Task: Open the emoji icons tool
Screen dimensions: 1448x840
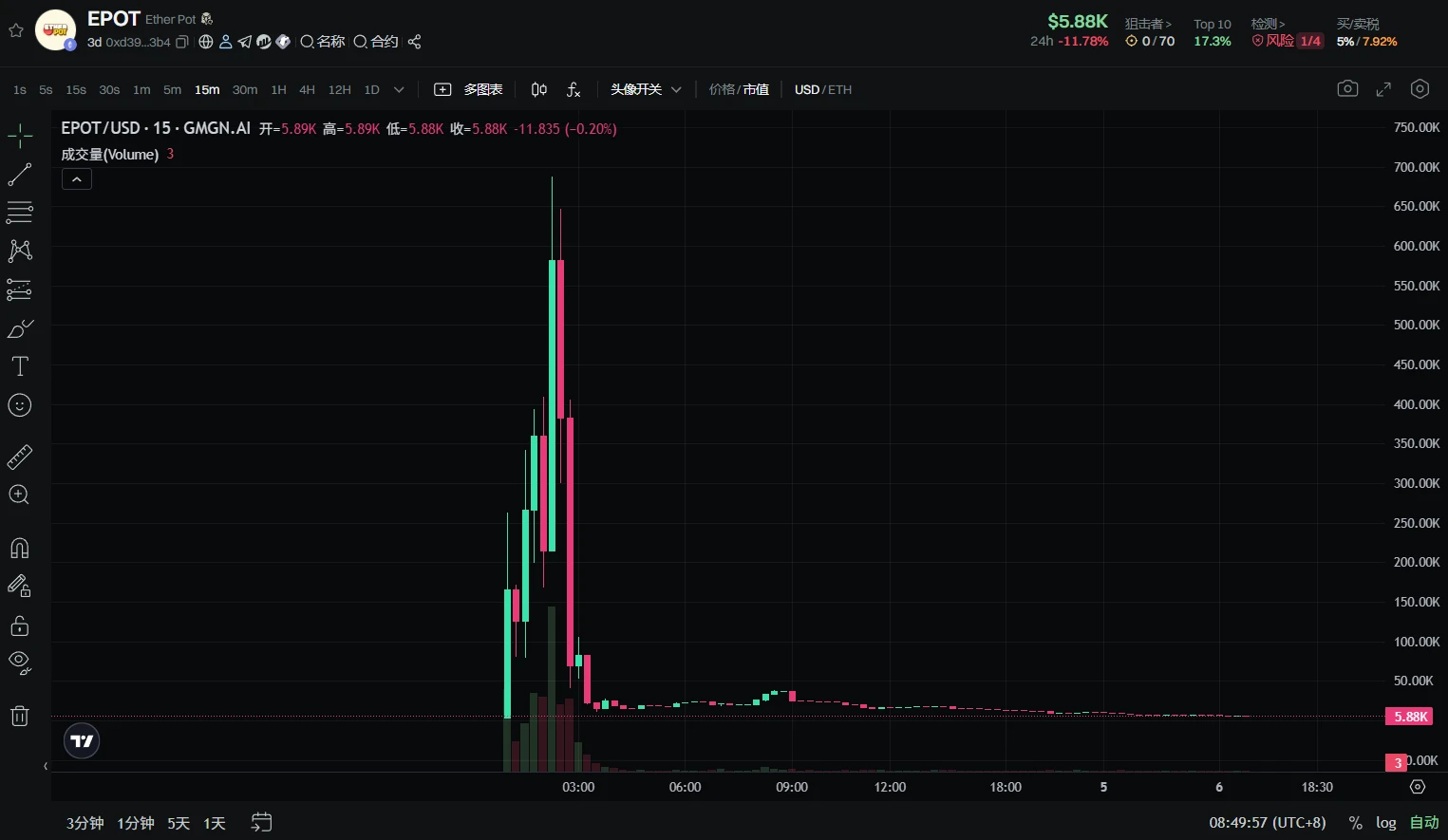Action: (20, 405)
